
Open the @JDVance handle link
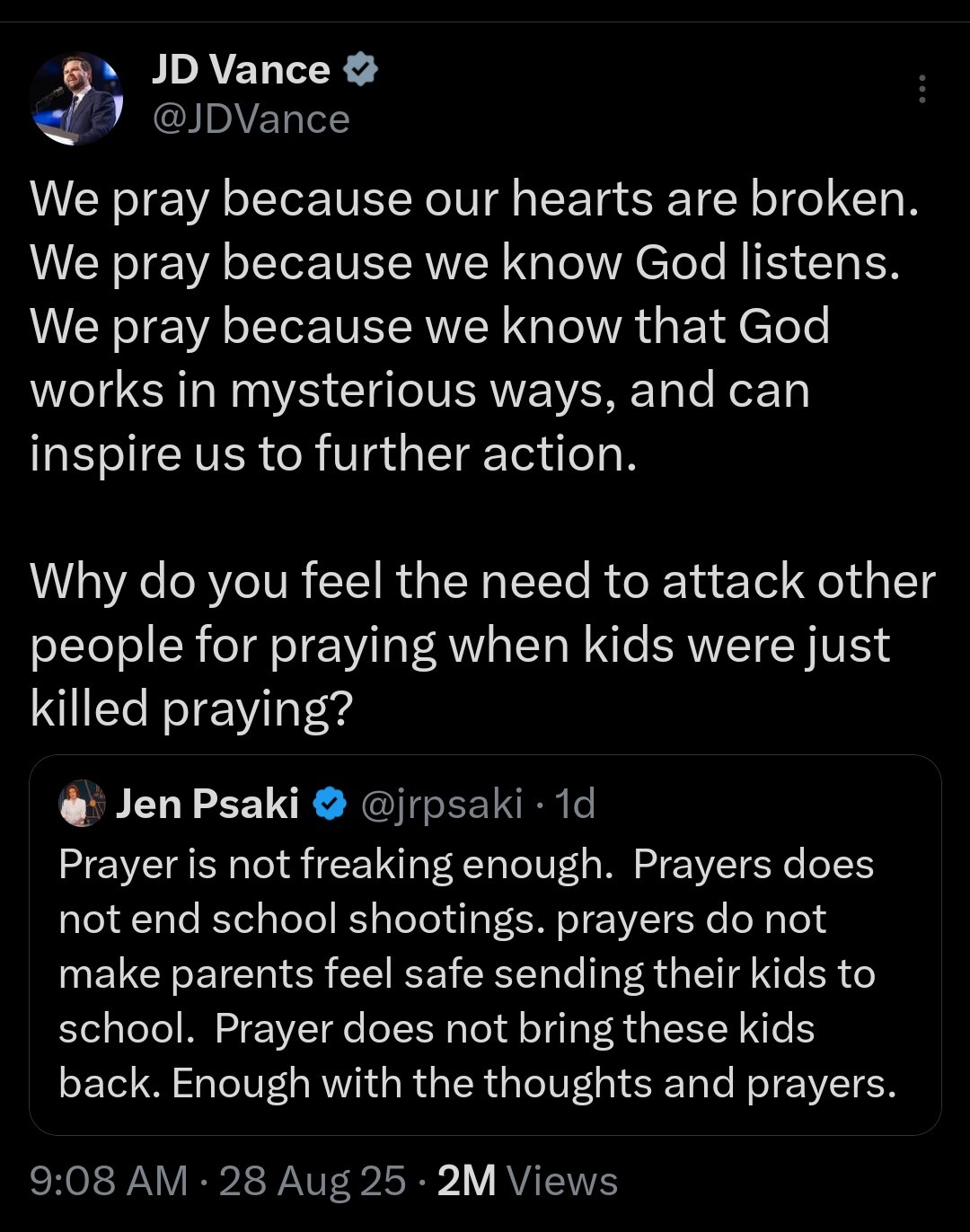coord(251,119)
